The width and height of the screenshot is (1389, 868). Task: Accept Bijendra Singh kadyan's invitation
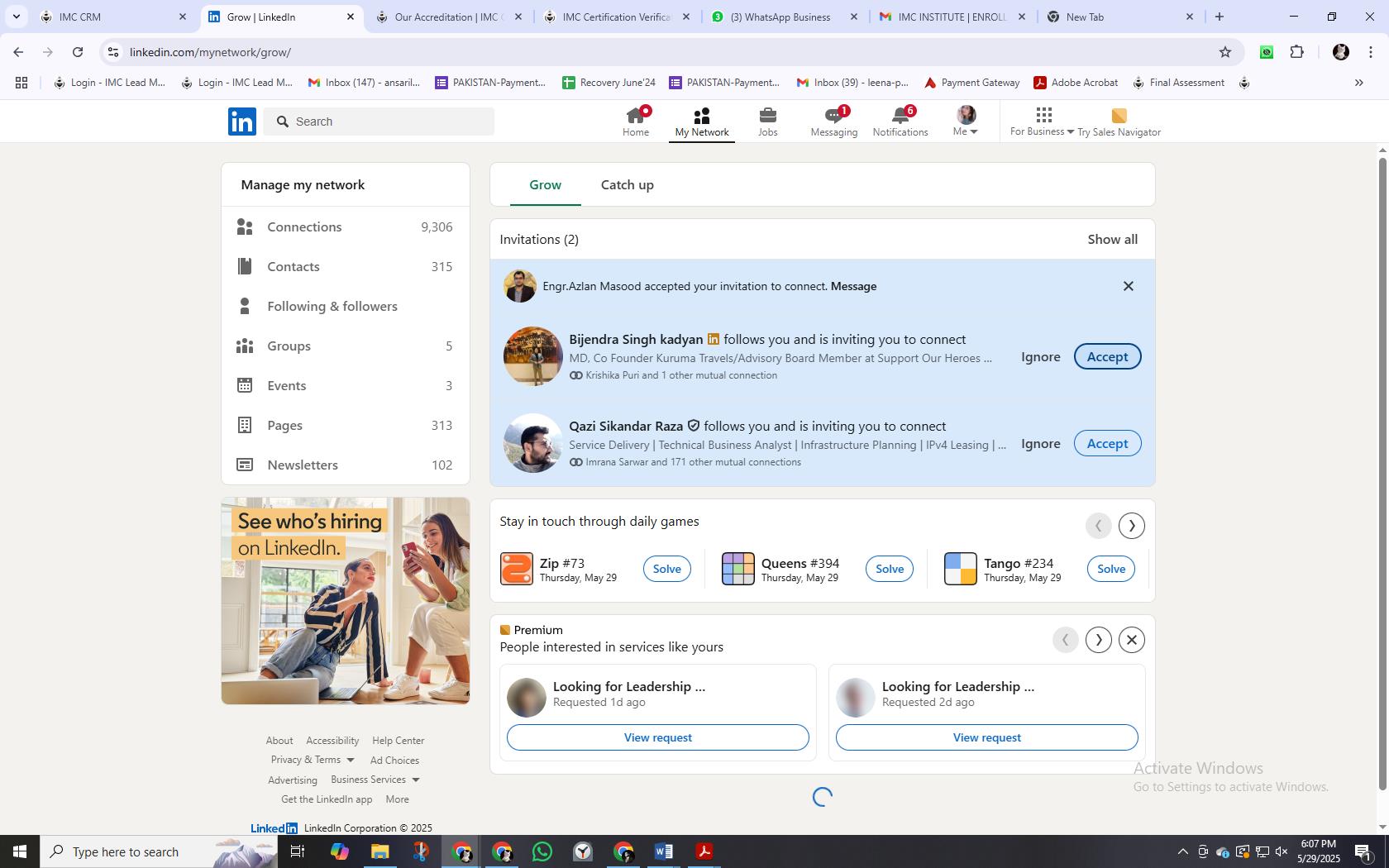point(1107,356)
